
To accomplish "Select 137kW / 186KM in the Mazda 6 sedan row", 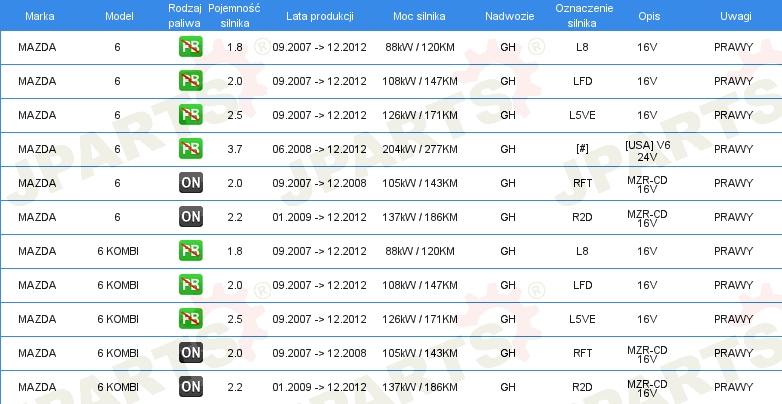I will (420, 216).
